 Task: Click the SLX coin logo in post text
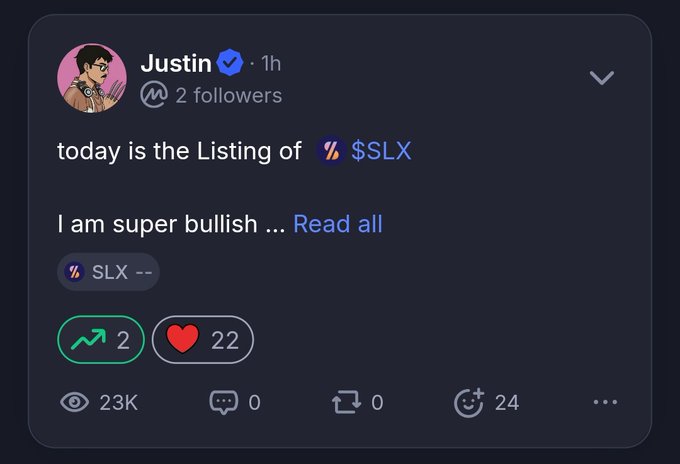[331, 151]
